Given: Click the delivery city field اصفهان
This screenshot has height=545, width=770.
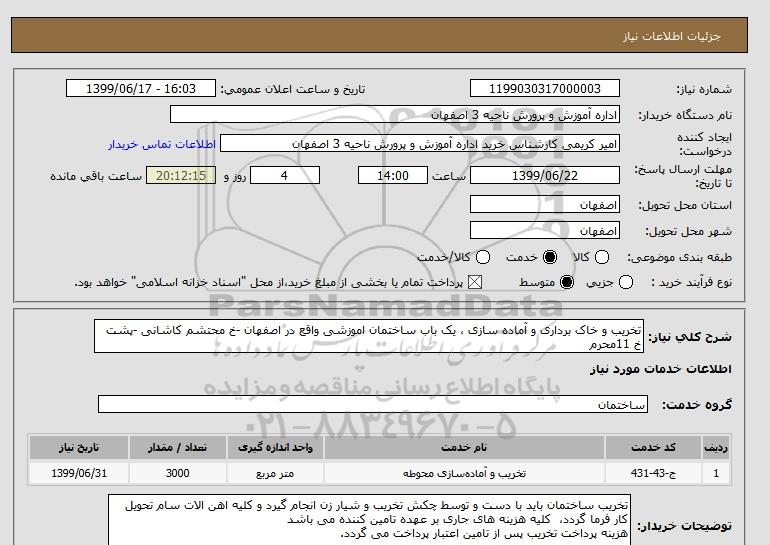Looking at the screenshot, I should 545,230.
